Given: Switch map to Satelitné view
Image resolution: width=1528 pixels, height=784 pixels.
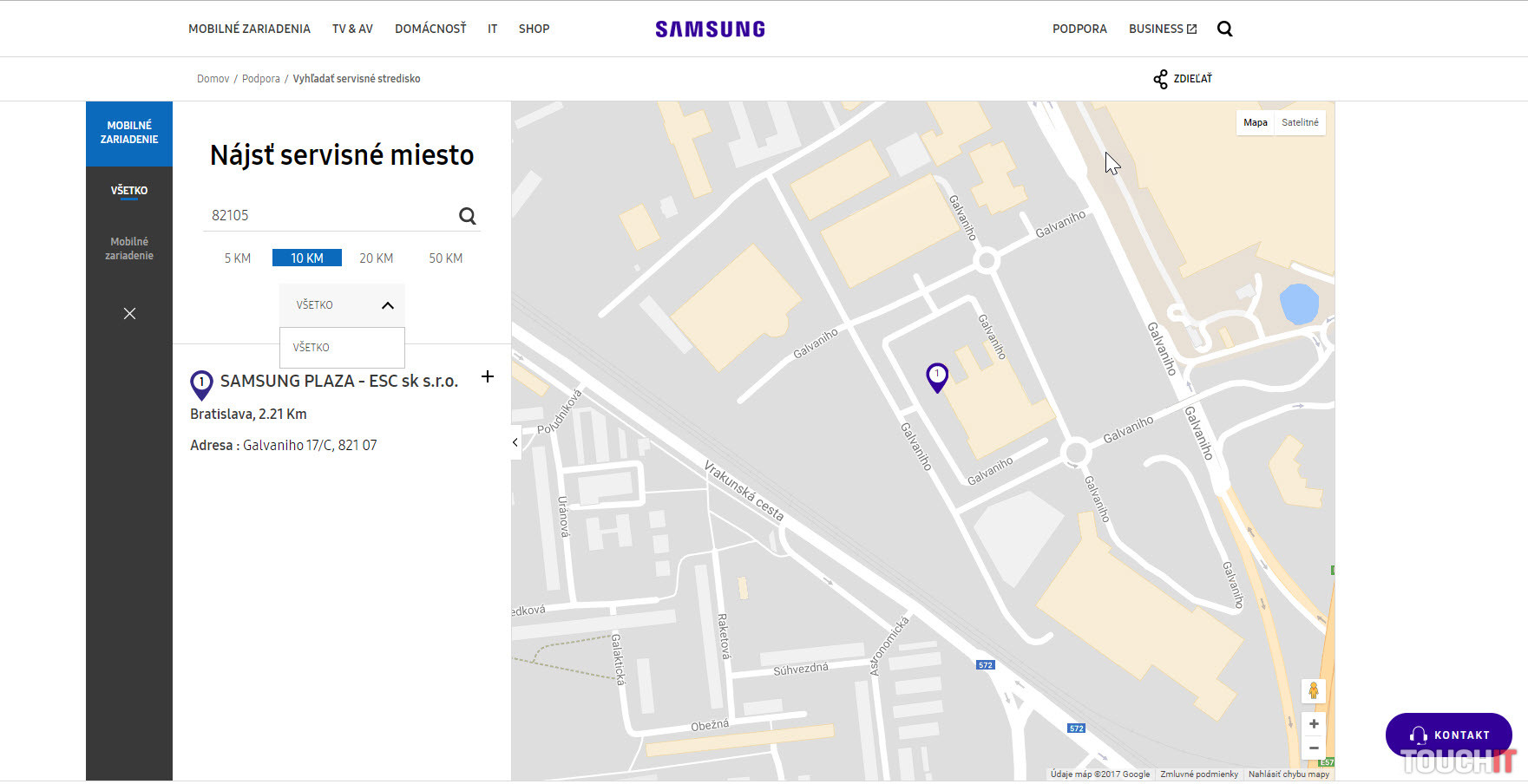Looking at the screenshot, I should click(x=1299, y=123).
